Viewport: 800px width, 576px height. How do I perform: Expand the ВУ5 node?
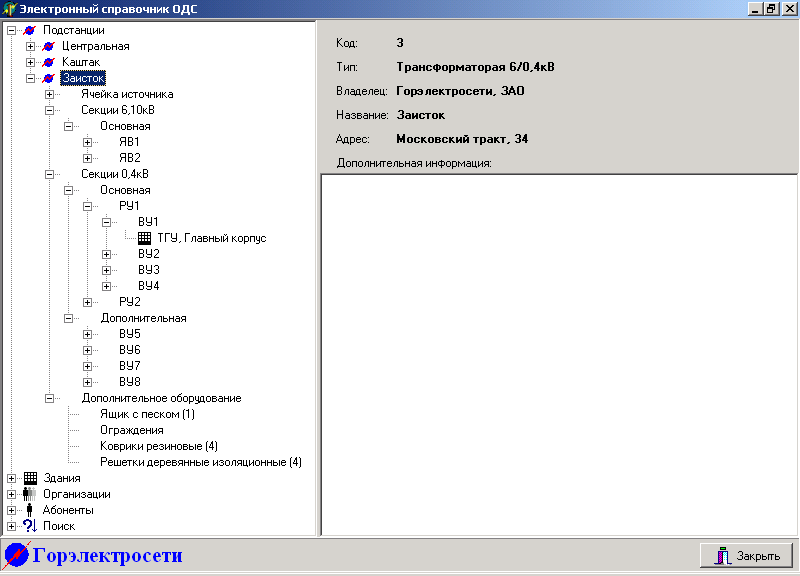(x=88, y=334)
